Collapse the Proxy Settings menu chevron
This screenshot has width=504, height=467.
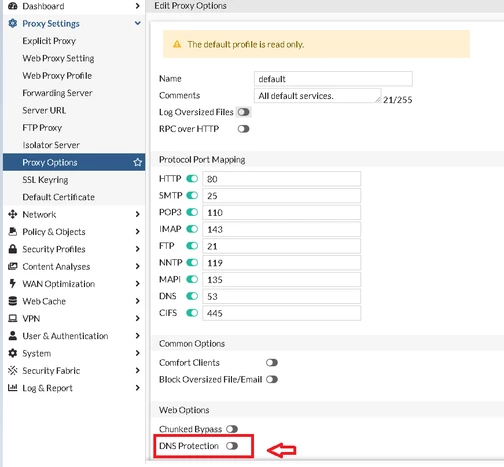coord(137,23)
